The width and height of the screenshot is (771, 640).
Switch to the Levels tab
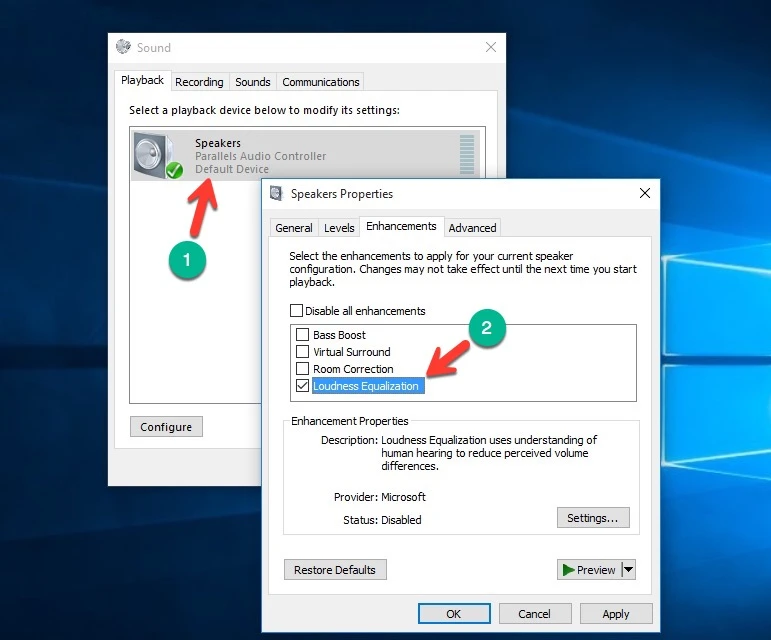point(339,228)
